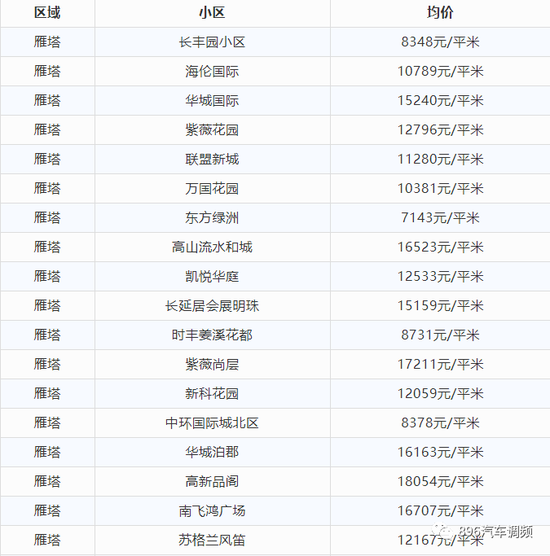Select the 紫薇花园 cell
The height and width of the screenshot is (556, 550).
[212, 130]
